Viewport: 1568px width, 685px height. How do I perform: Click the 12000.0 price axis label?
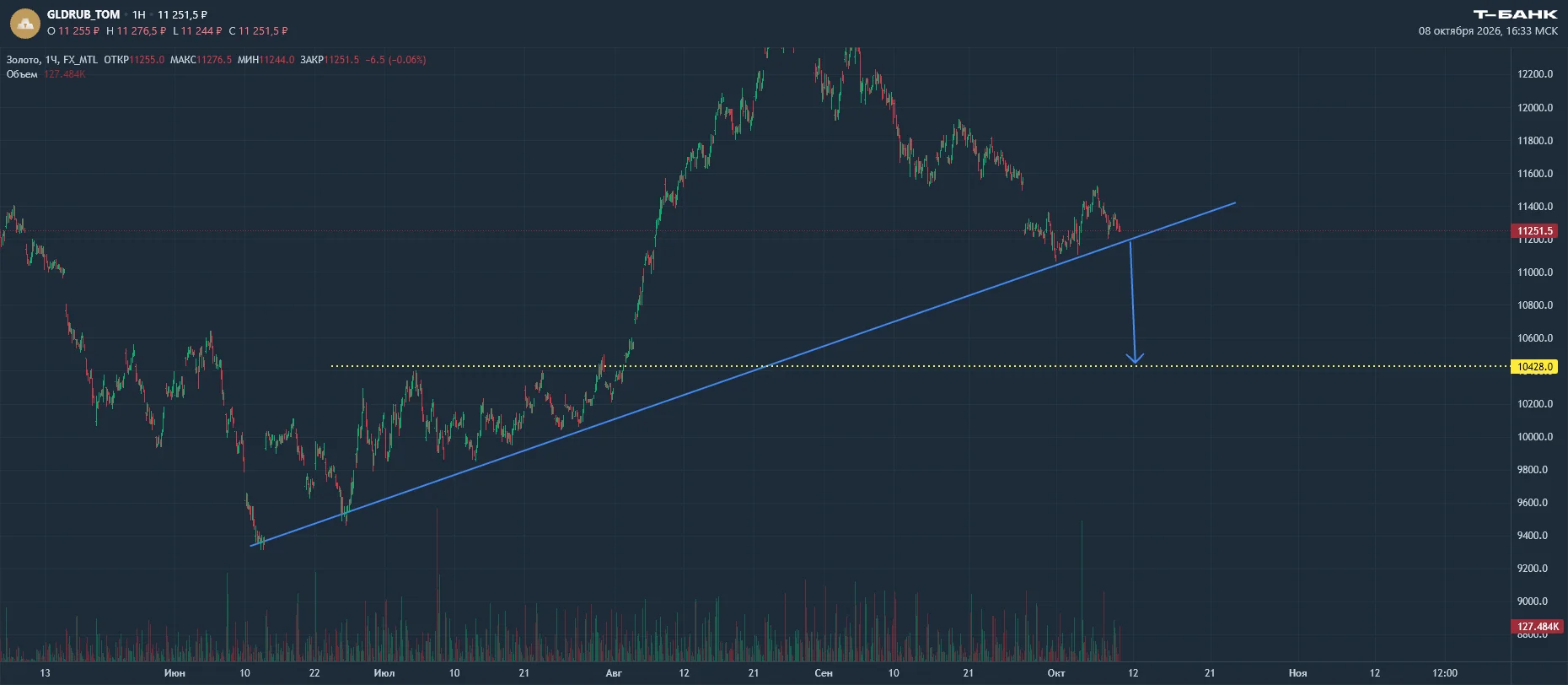(x=1535, y=108)
